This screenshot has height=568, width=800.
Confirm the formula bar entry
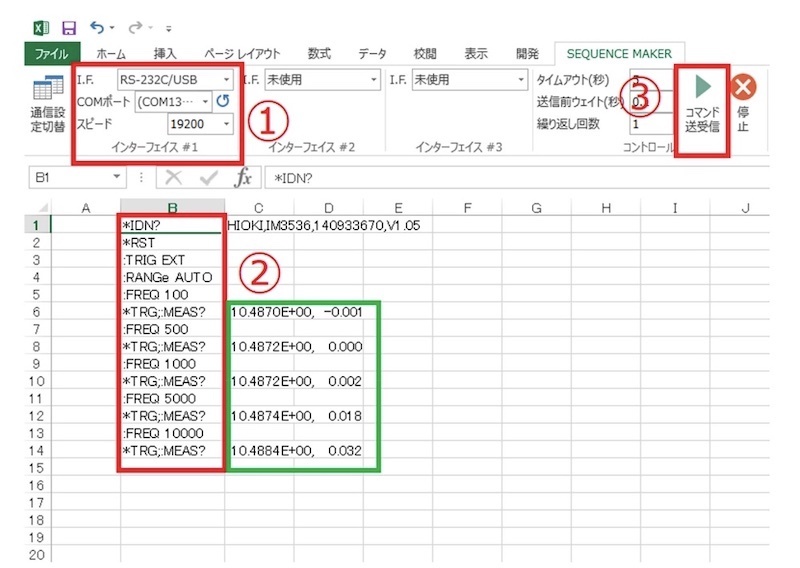click(209, 178)
